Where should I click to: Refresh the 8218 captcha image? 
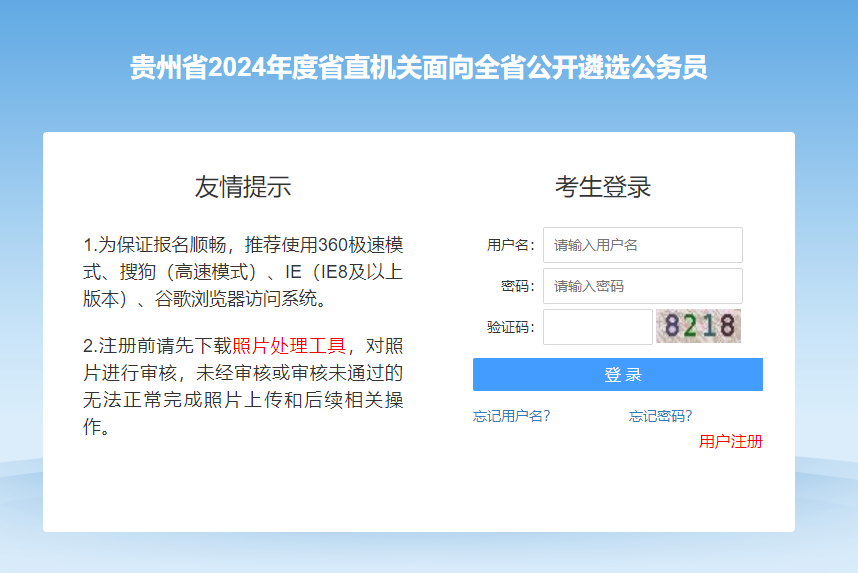[x=699, y=326]
